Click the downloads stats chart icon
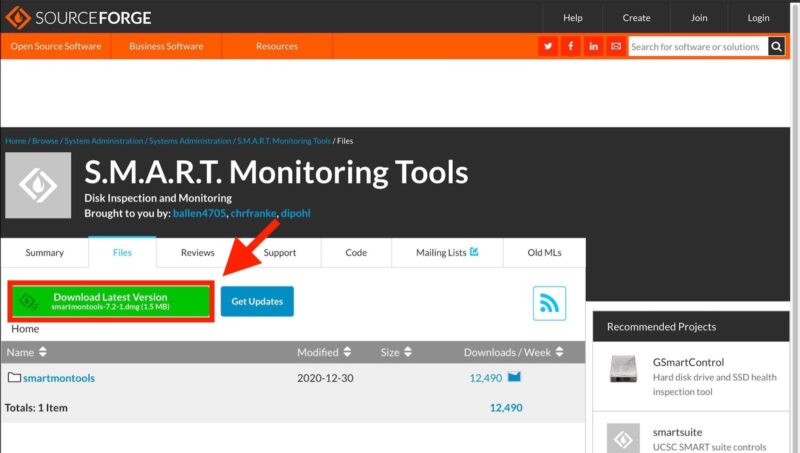The image size is (800, 453). tap(514, 377)
